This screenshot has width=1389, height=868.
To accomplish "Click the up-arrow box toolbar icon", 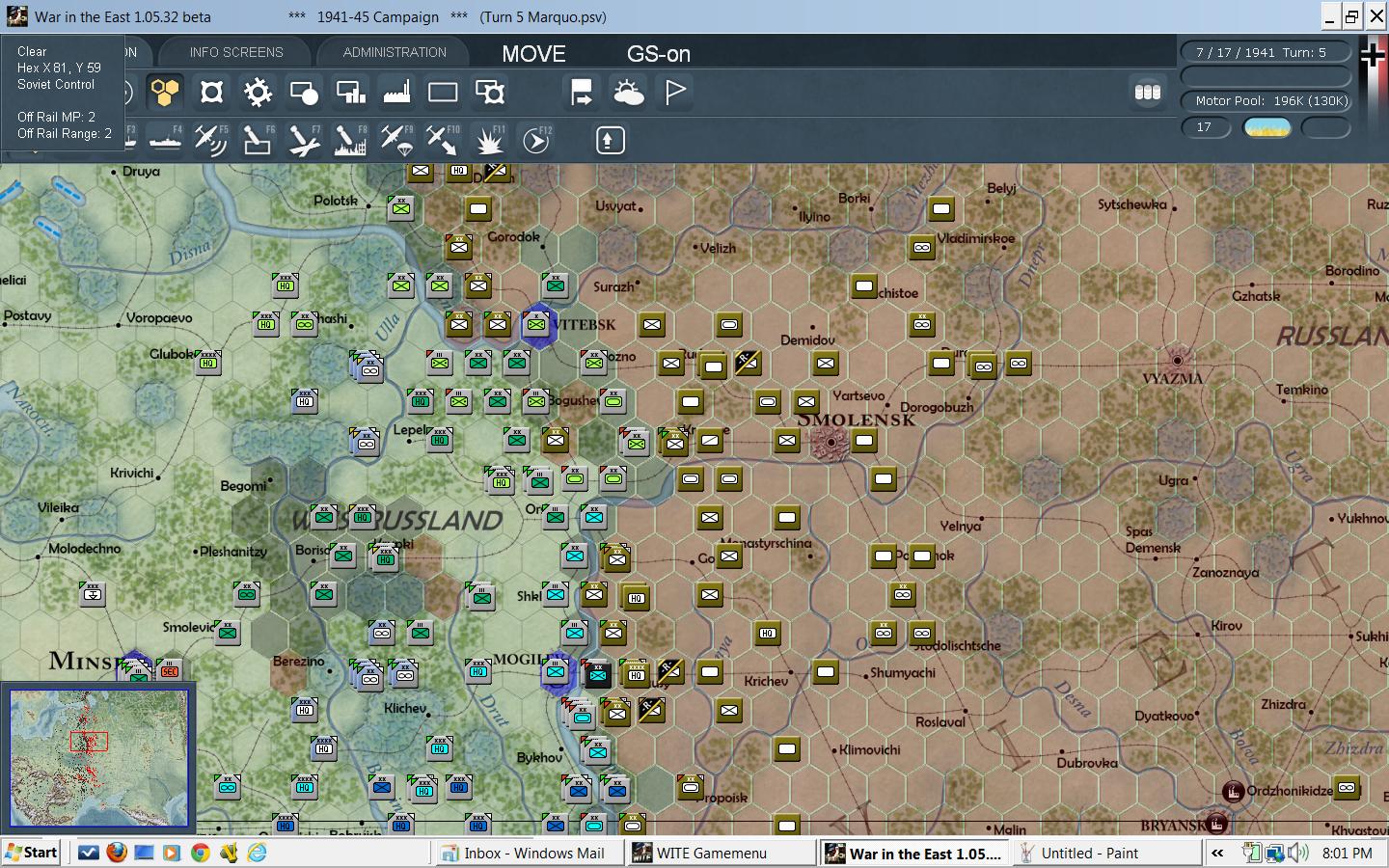I will (609, 141).
